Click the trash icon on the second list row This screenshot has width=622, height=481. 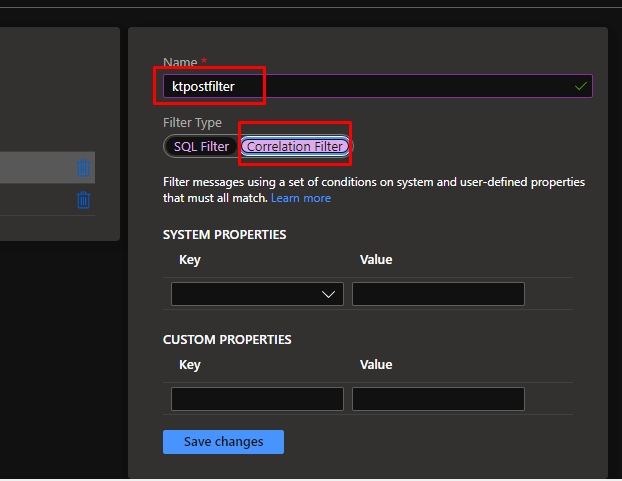pyautogui.click(x=84, y=200)
